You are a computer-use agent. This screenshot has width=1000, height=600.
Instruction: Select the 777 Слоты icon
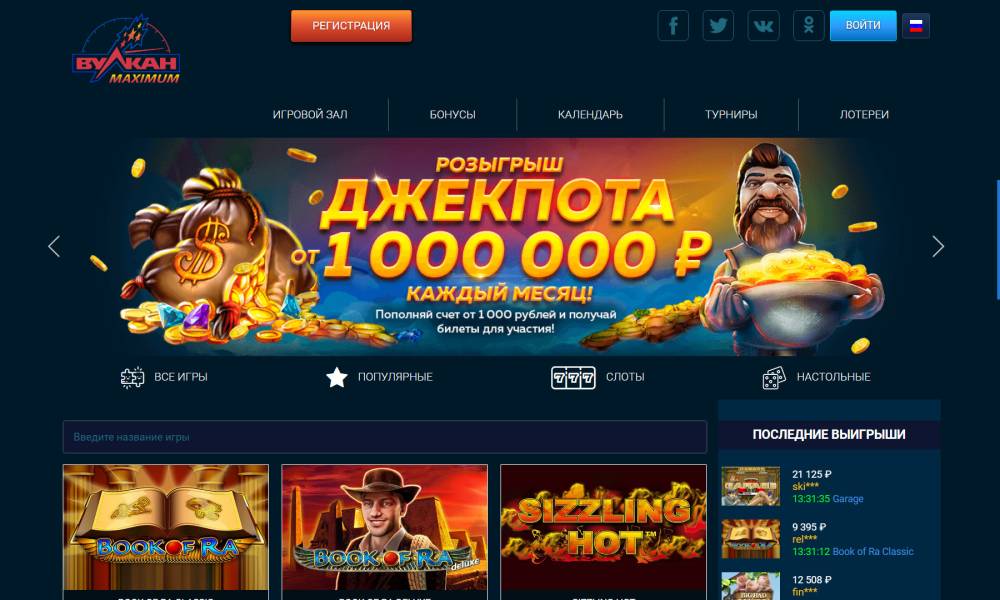click(x=573, y=377)
